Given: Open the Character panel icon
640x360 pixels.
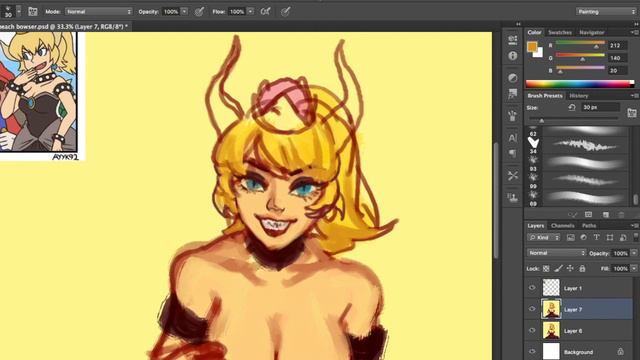Looking at the screenshot, I should pyautogui.click(x=513, y=138).
